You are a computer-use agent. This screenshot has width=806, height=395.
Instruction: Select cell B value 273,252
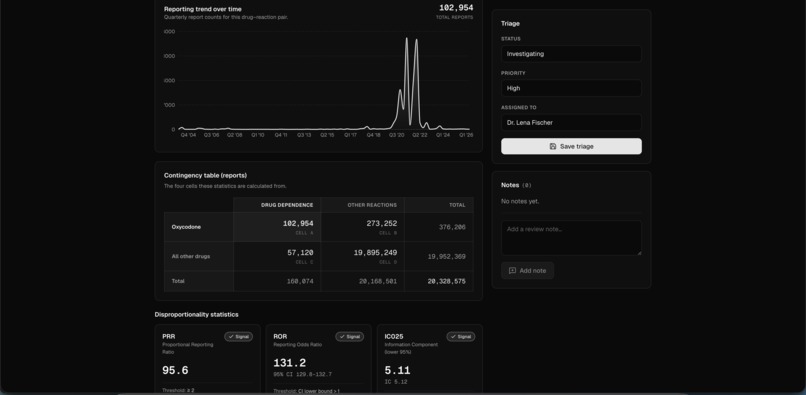[x=381, y=223]
